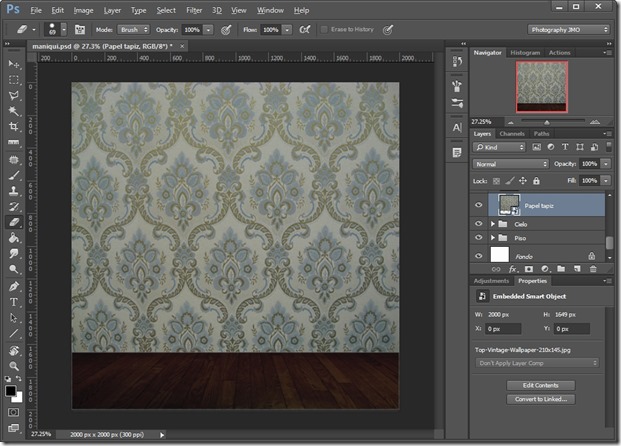Viewport: 621px width, 446px height.
Task: Select the Polygonal Lasso tool
Action: (14, 95)
